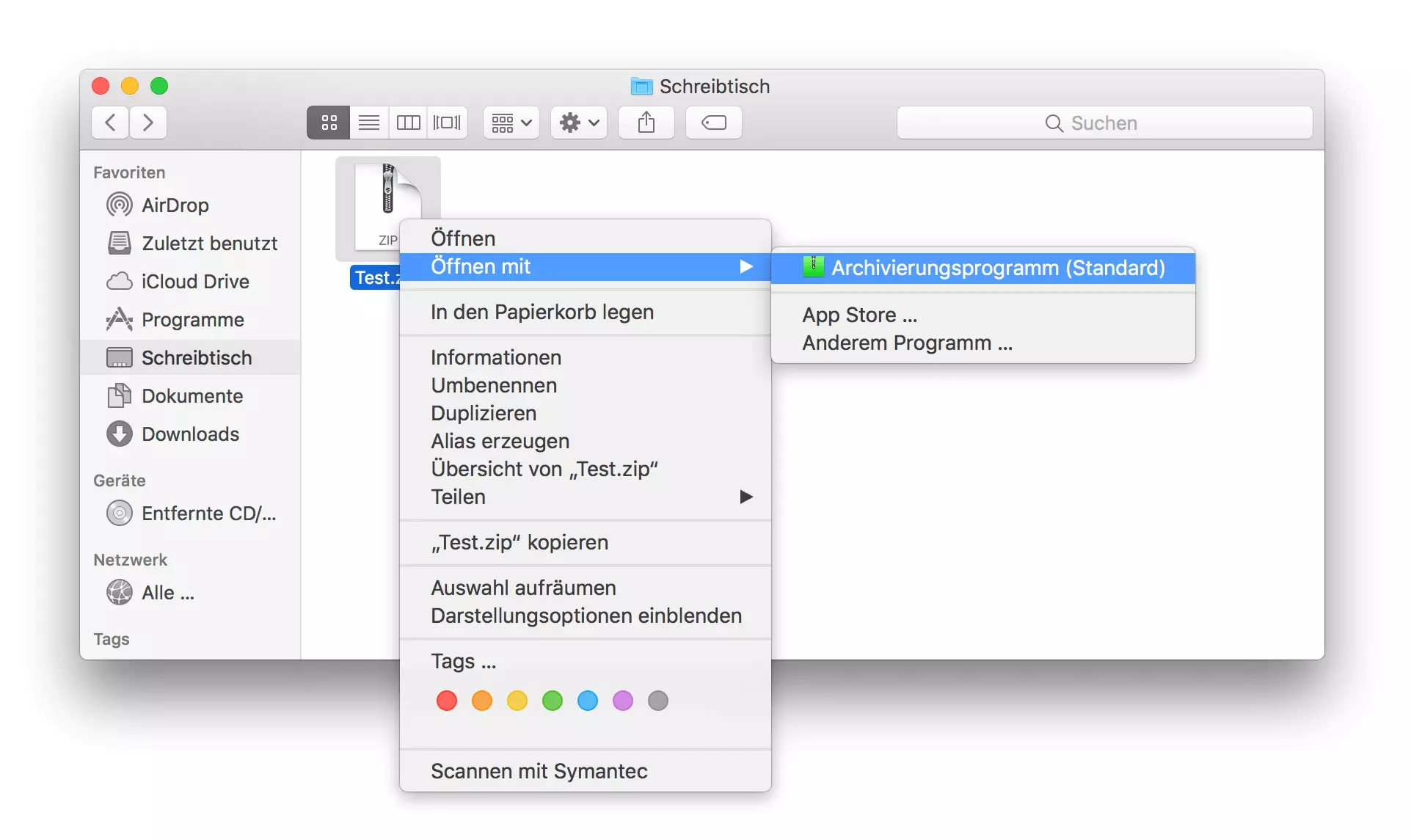Open the item arrangement dropdown
This screenshot has height=840, width=1411.
tap(511, 123)
